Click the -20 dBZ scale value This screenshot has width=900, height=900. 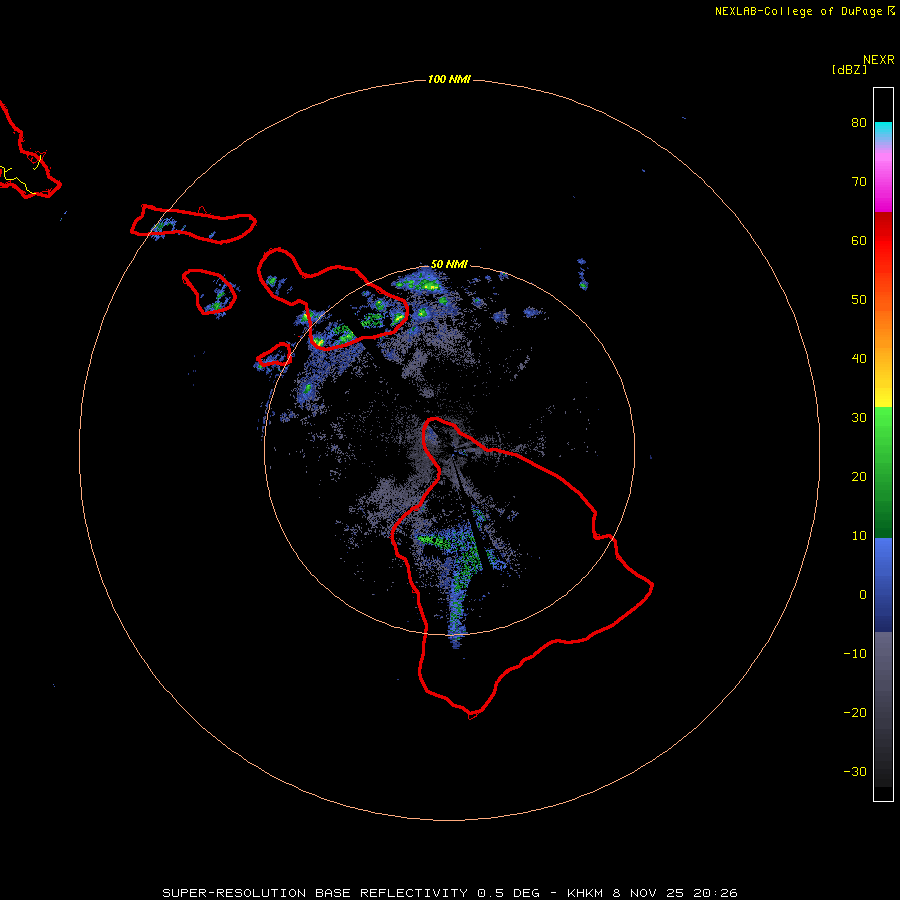[855, 713]
